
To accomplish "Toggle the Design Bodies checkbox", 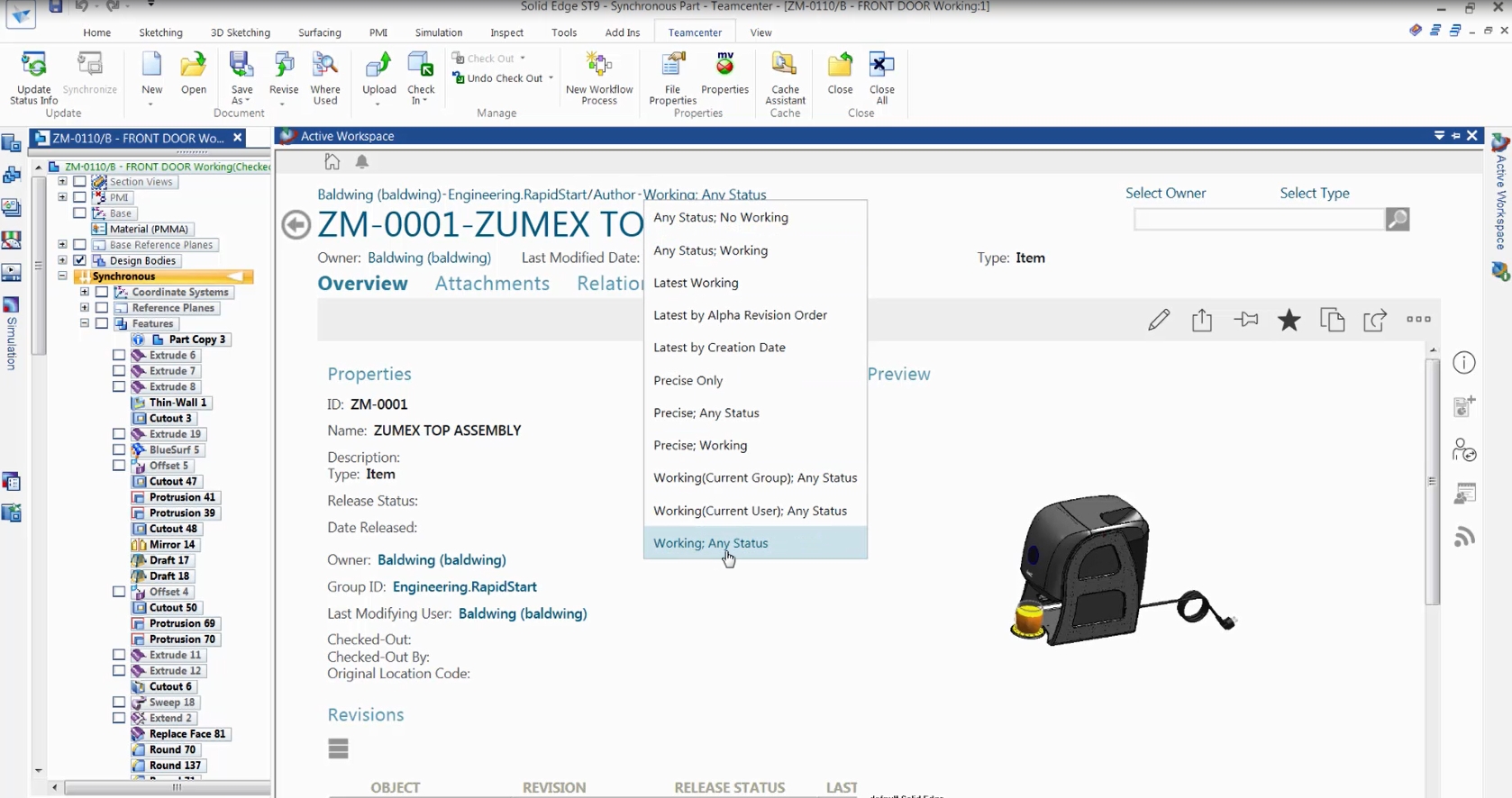I will 80,260.
